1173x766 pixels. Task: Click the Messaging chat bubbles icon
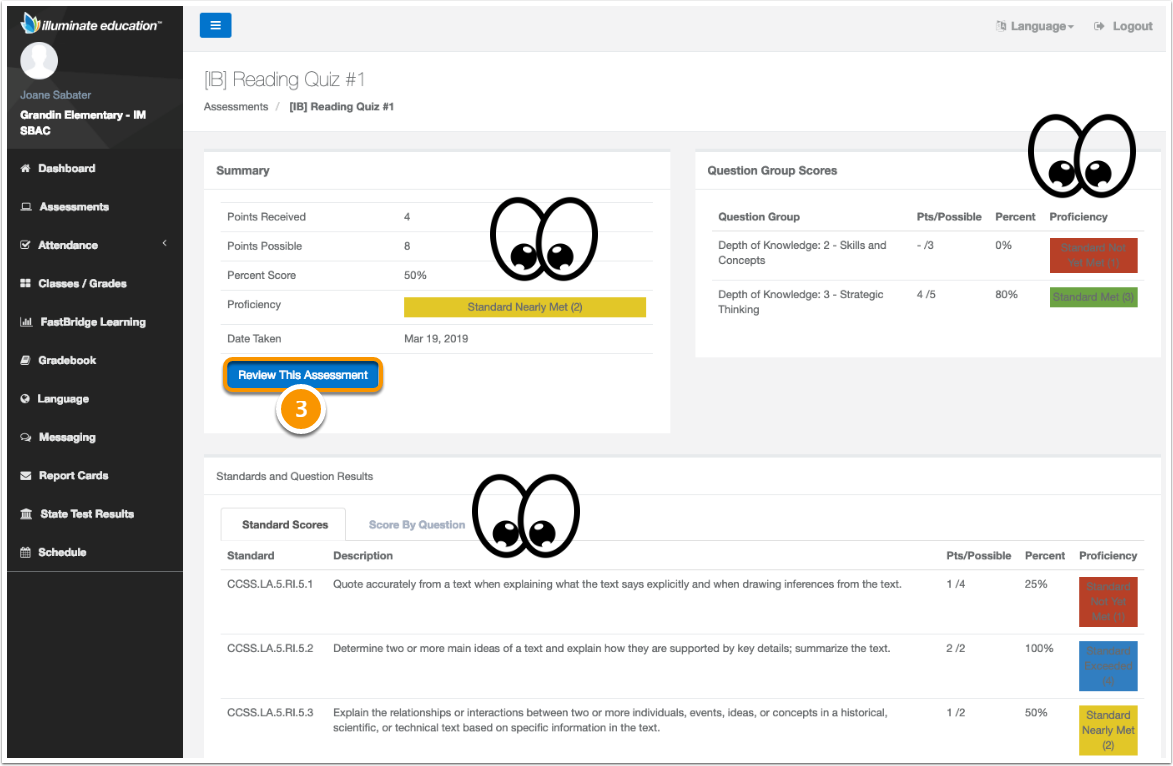(x=26, y=437)
